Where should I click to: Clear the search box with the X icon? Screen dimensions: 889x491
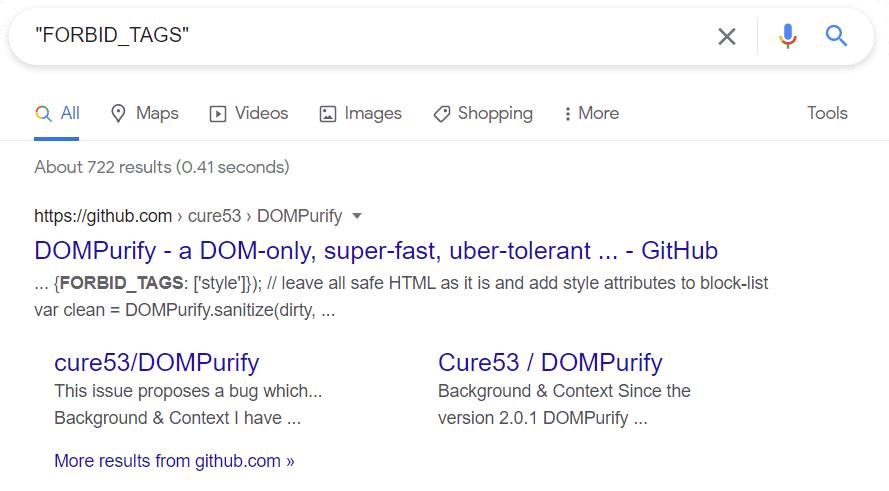coord(727,37)
